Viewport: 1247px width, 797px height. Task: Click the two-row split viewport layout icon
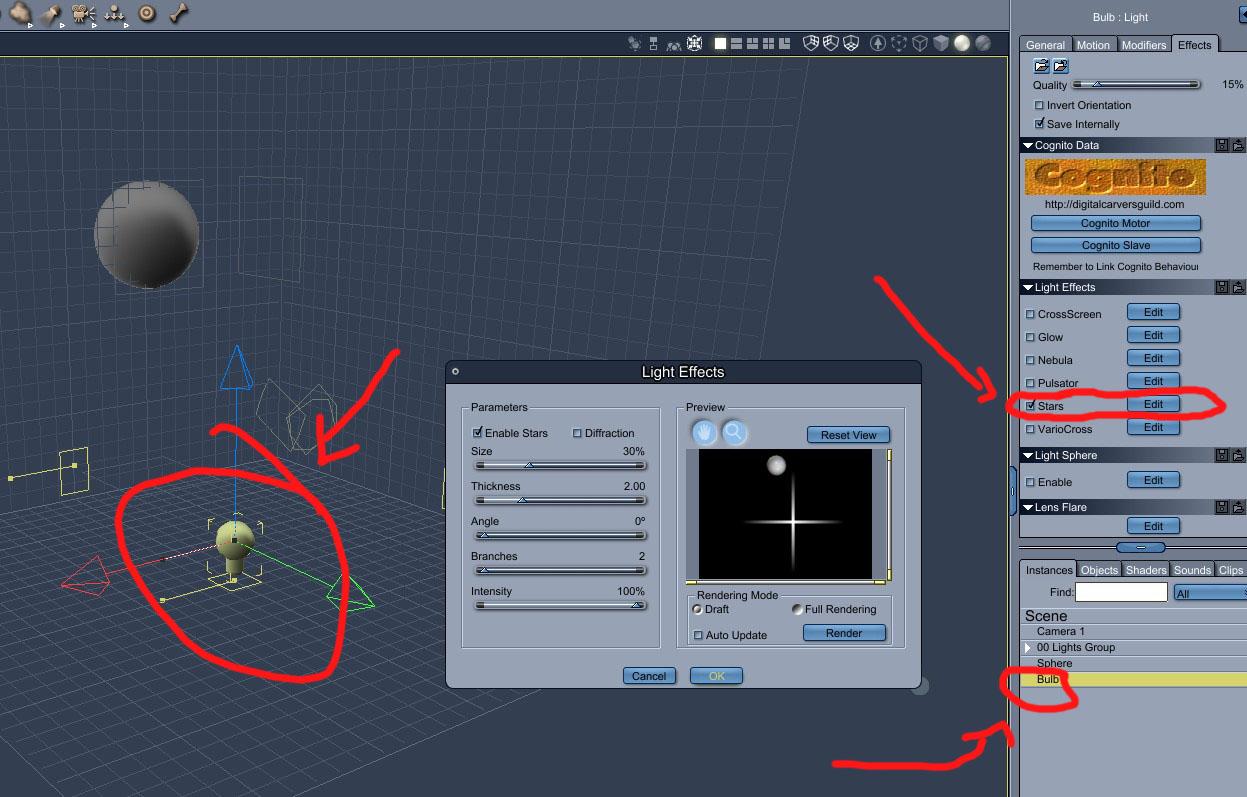coord(736,43)
